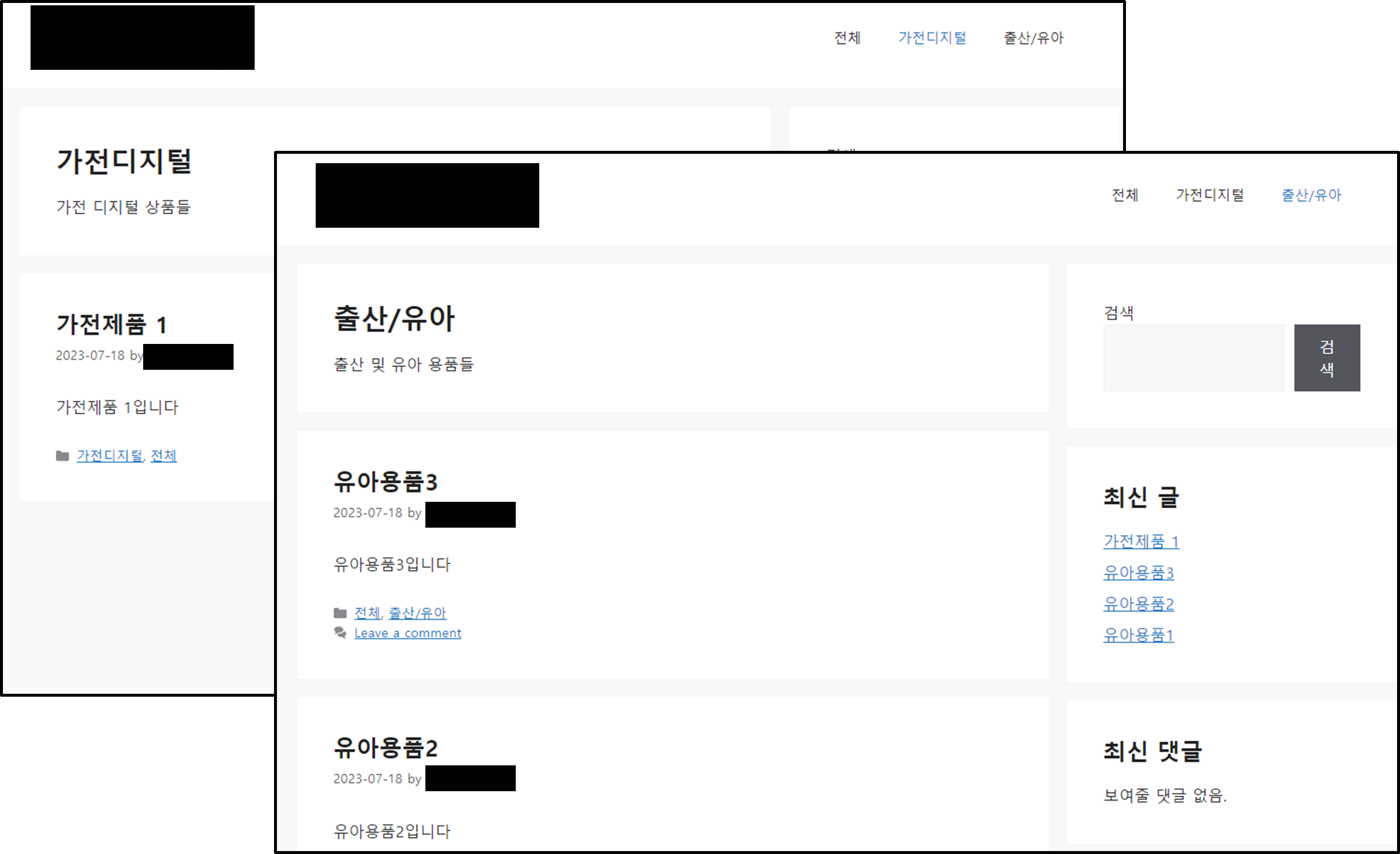
Task: Click 전체 menu in back window
Action: pos(847,38)
